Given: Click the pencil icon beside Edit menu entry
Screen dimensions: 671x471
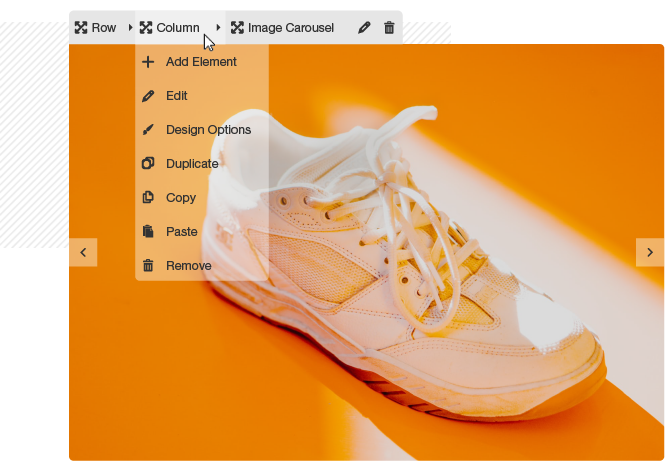Looking at the screenshot, I should tap(148, 96).
